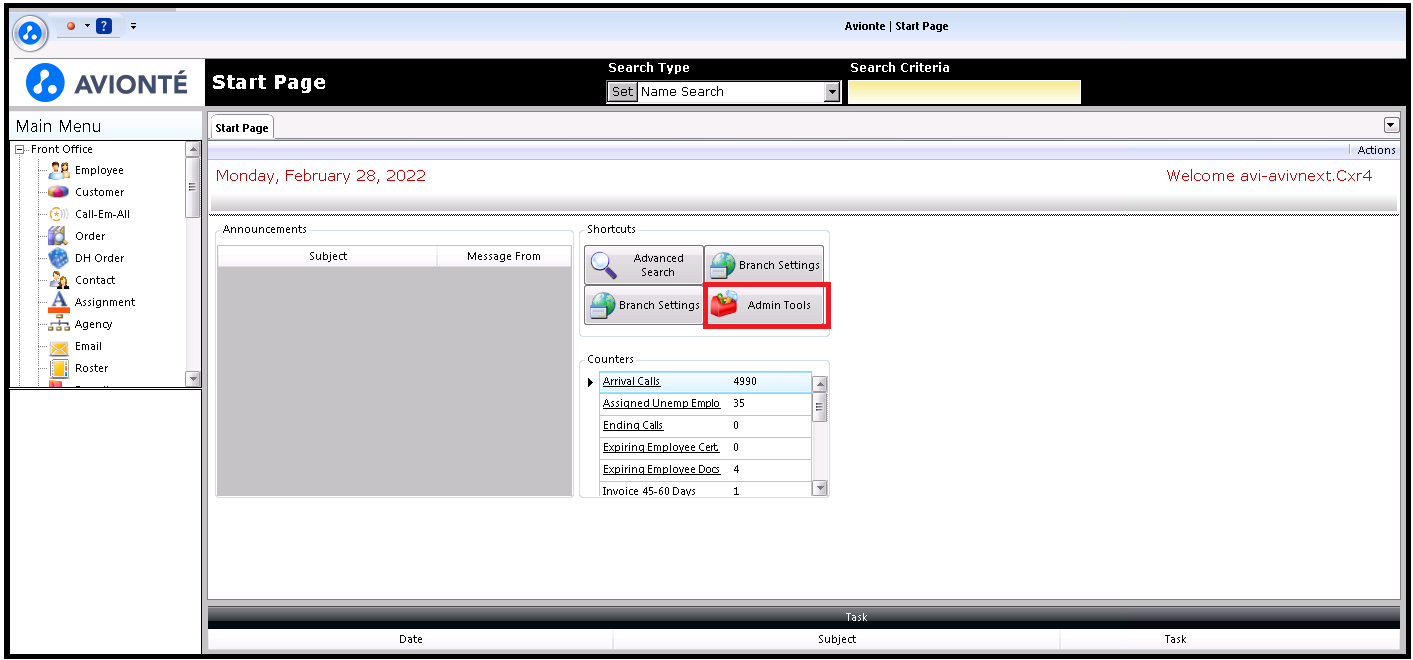The image size is (1413, 660).
Task: Click the Customer icon in the tree
Action: [x=59, y=192]
